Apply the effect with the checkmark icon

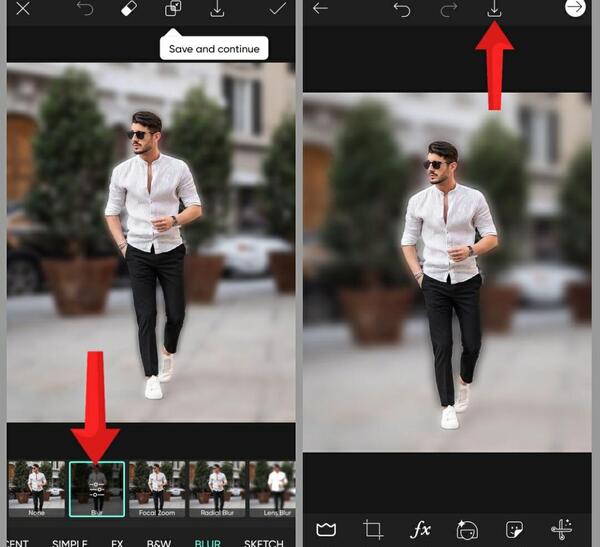click(277, 8)
